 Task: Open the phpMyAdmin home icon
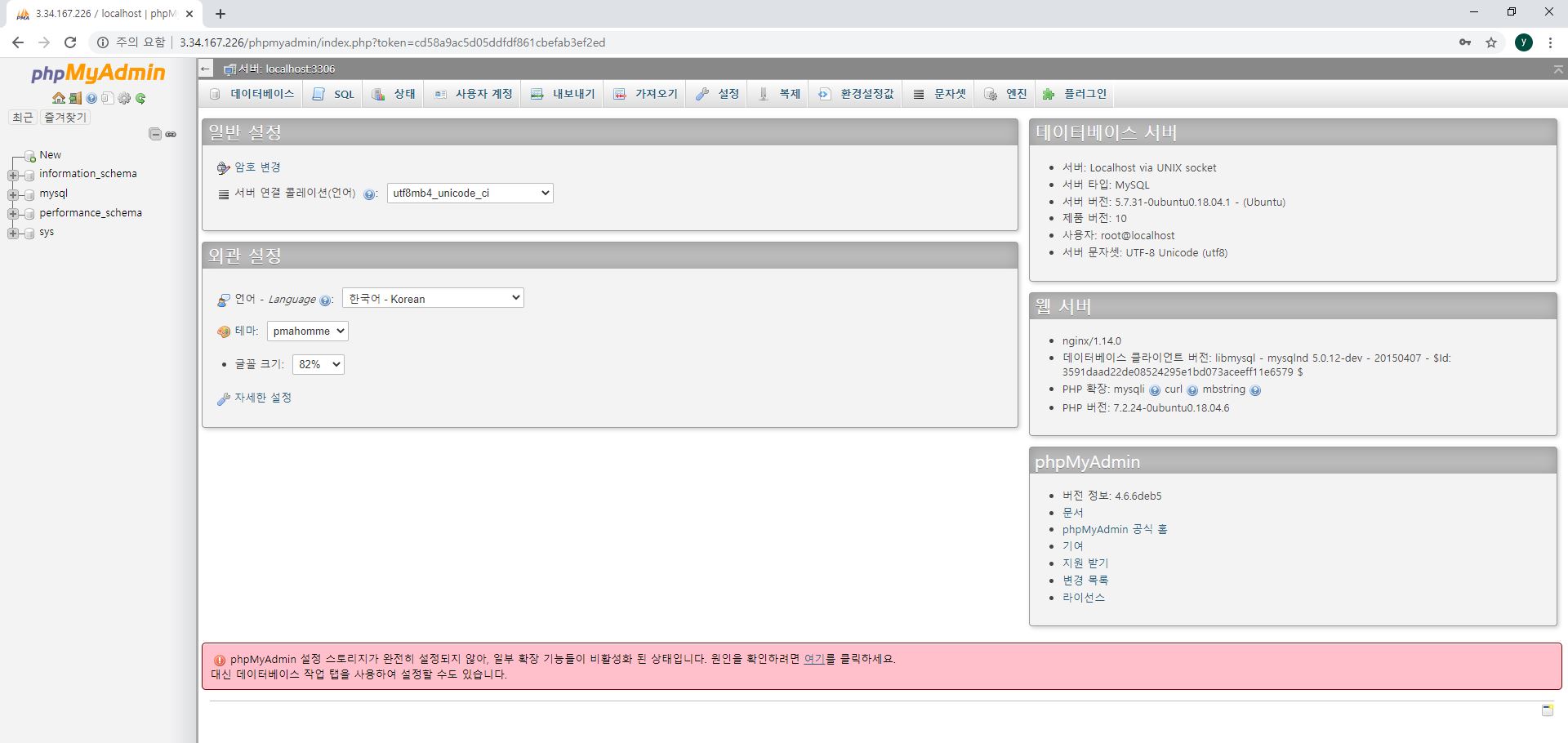[x=59, y=98]
